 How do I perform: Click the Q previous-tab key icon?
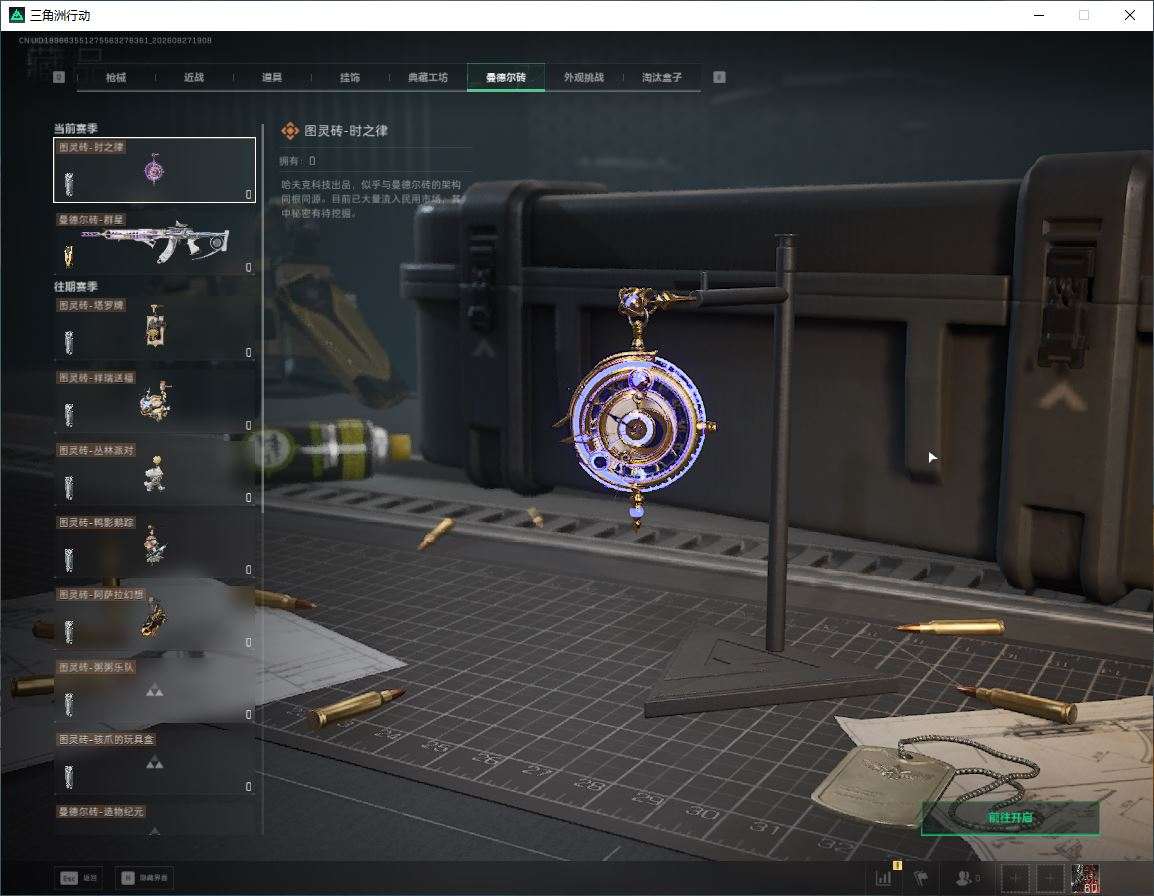click(x=59, y=77)
